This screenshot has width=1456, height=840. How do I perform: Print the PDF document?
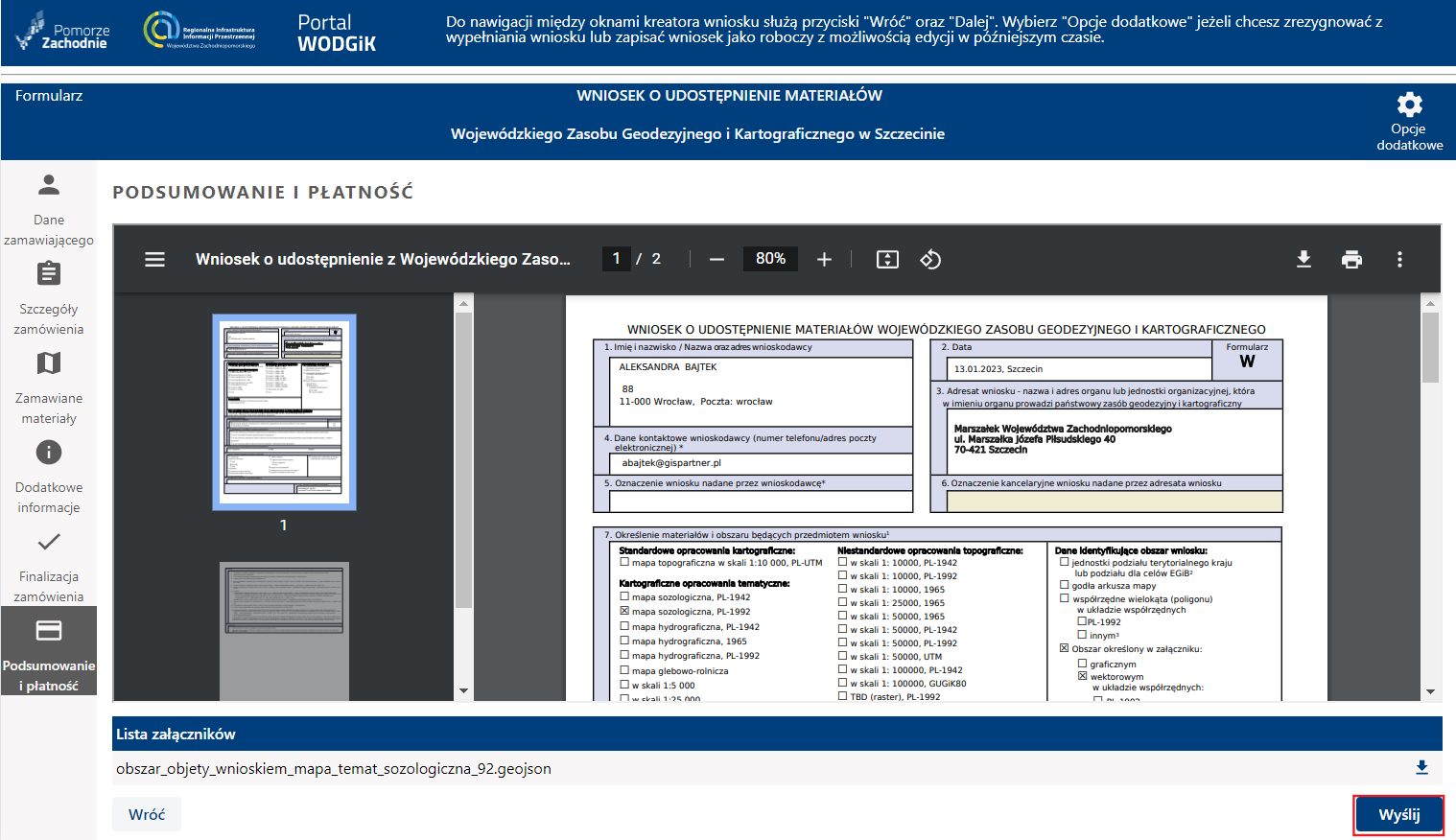[1351, 259]
